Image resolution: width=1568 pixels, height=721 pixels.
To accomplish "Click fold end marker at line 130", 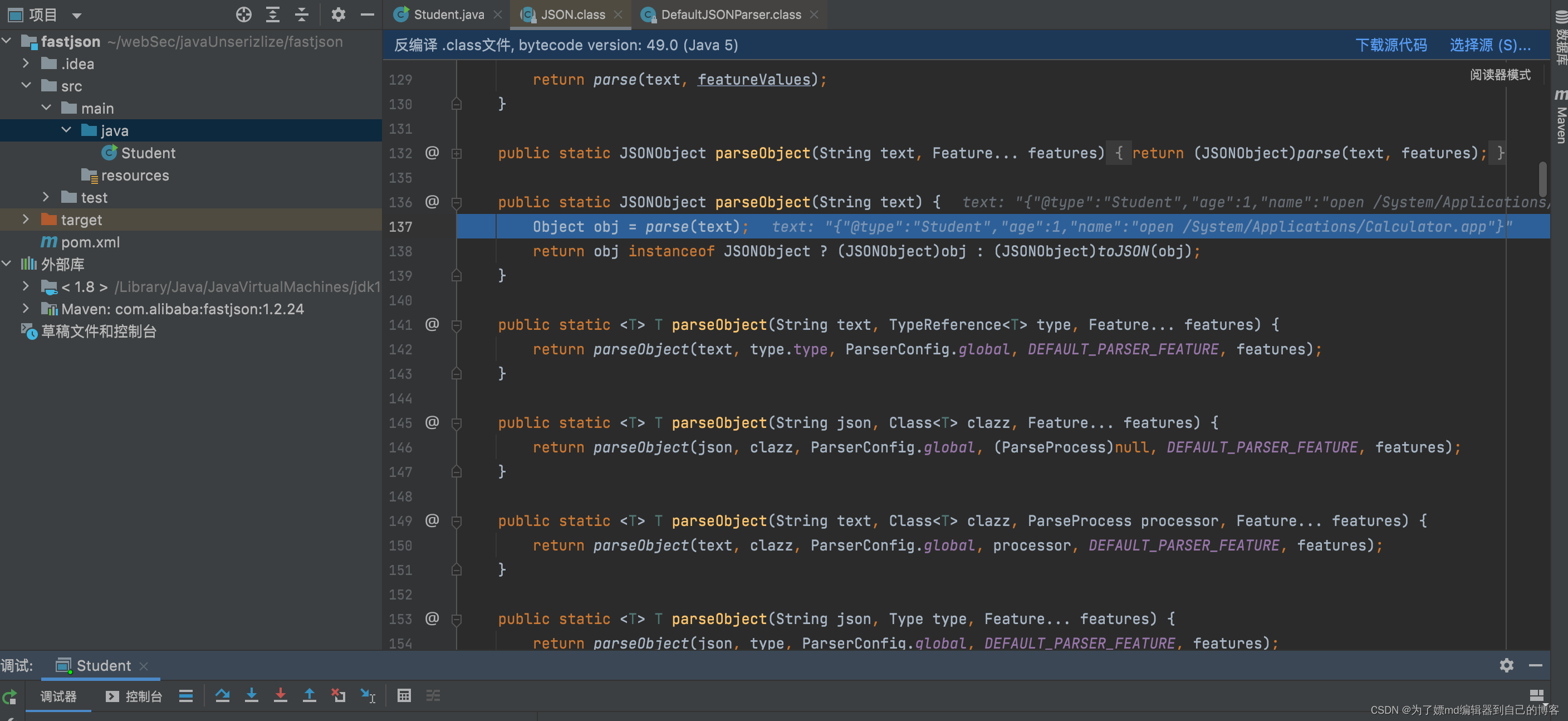I will point(457,104).
